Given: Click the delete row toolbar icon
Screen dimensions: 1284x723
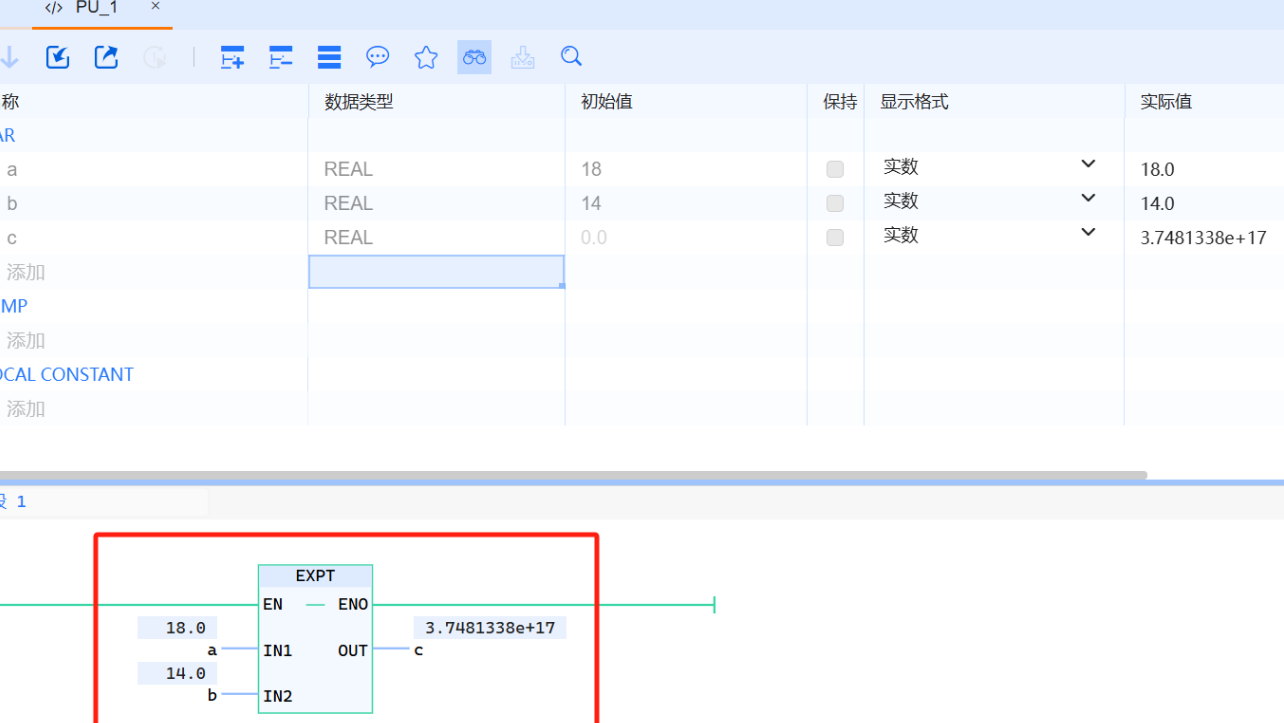Looking at the screenshot, I should 281,57.
